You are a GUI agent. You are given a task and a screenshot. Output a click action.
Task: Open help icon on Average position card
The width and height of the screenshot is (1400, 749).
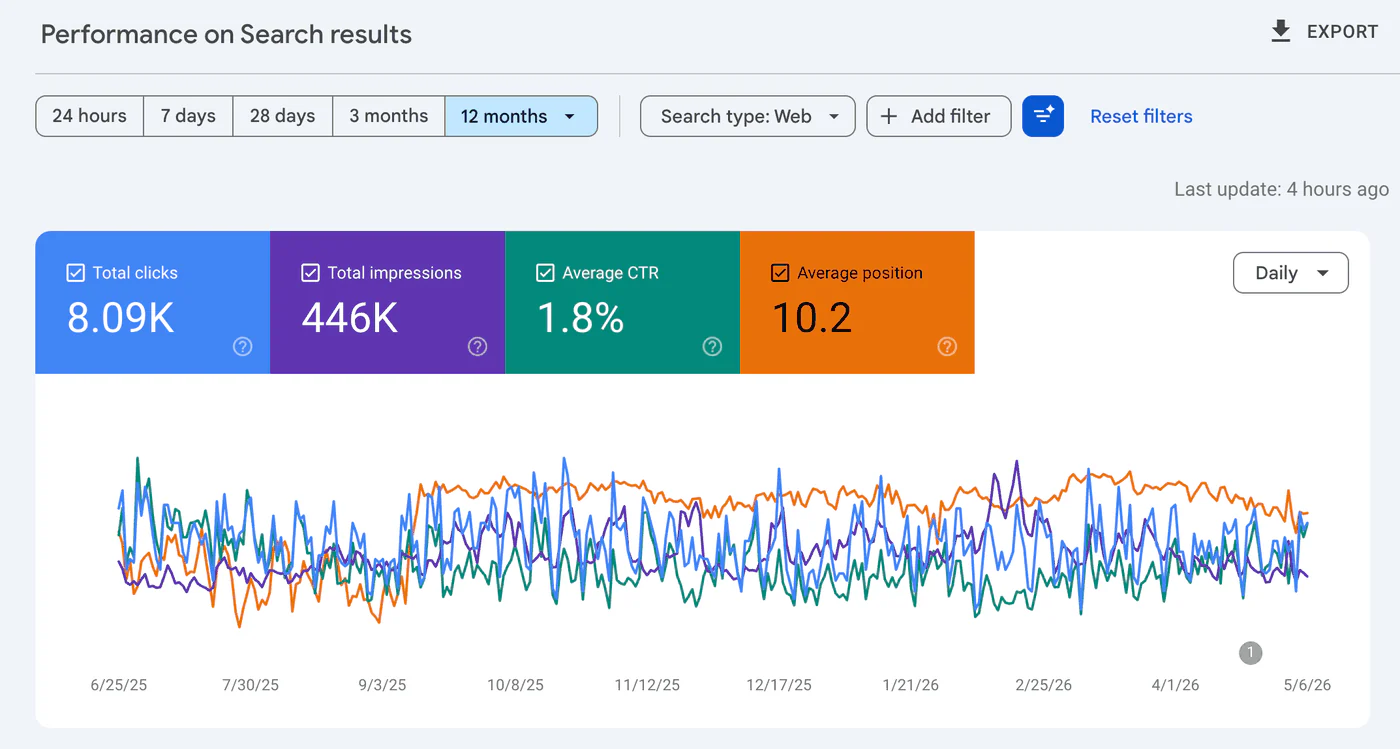(x=947, y=346)
